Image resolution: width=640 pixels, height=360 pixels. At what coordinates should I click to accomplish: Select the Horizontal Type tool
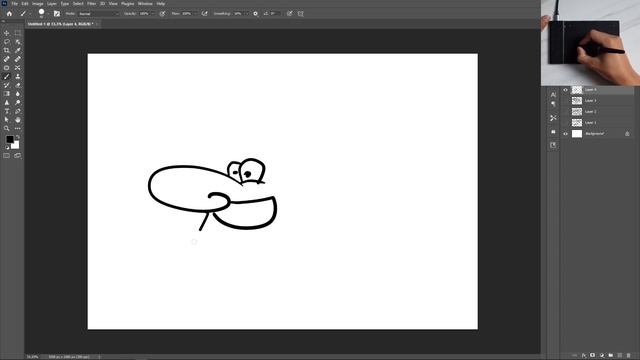pos(7,111)
